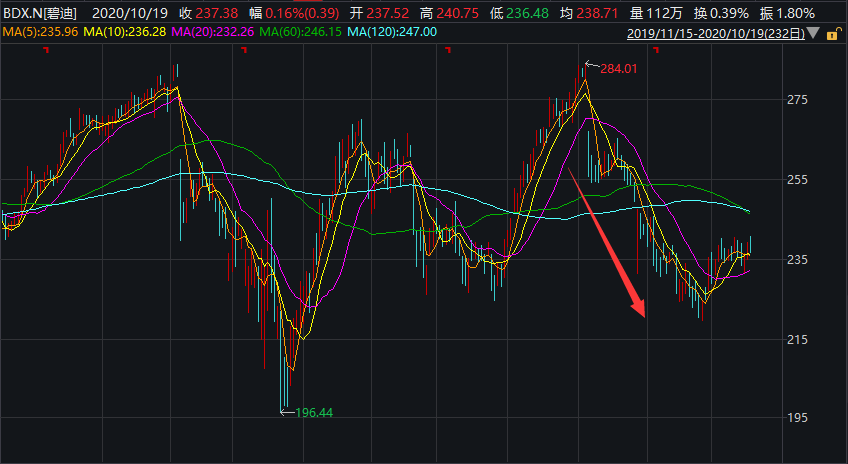Click the MA(120):247.00 indicator label
Viewport: 848px width, 464px height.
(391, 33)
